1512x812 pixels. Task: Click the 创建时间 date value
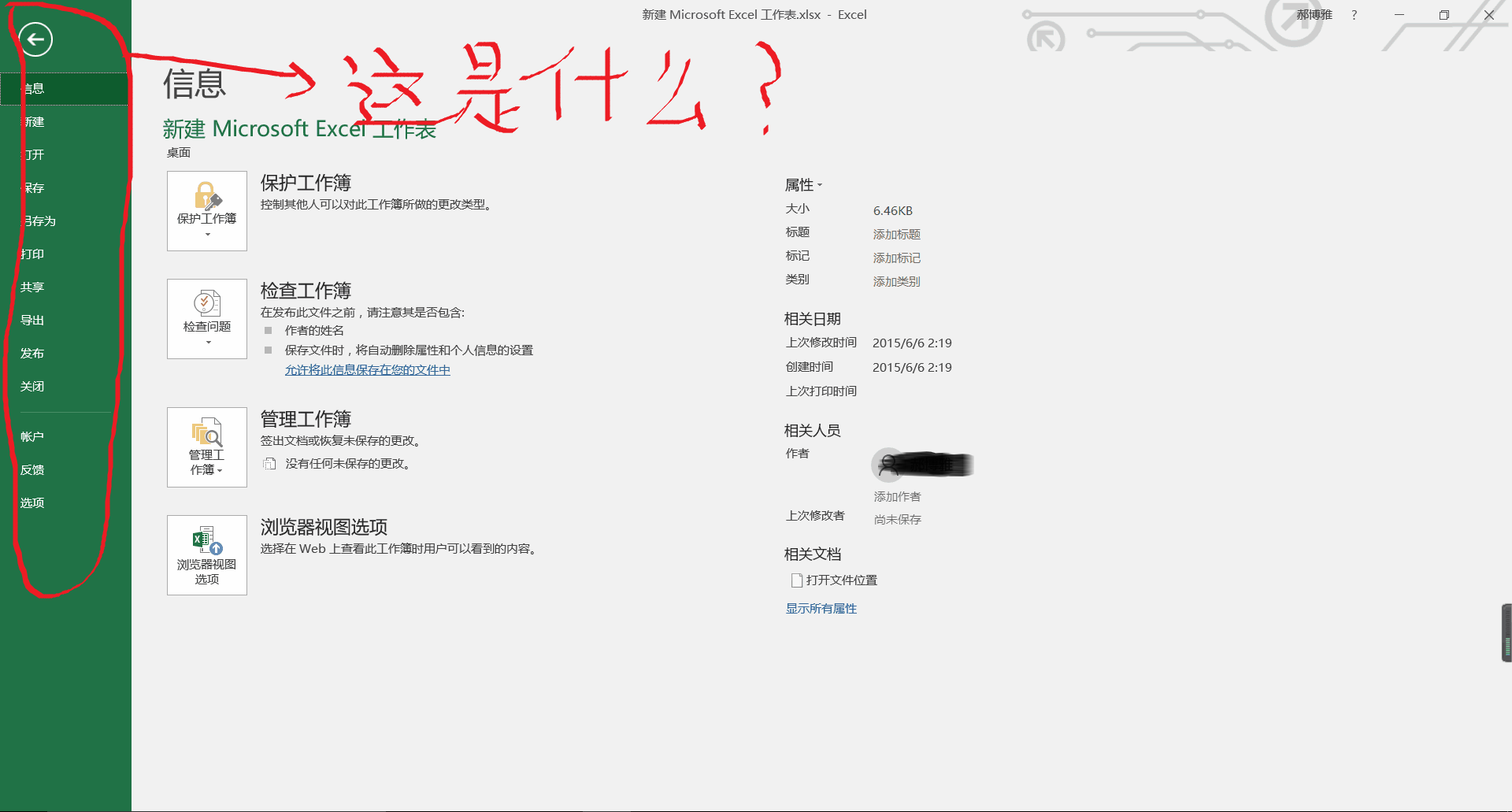coord(912,368)
